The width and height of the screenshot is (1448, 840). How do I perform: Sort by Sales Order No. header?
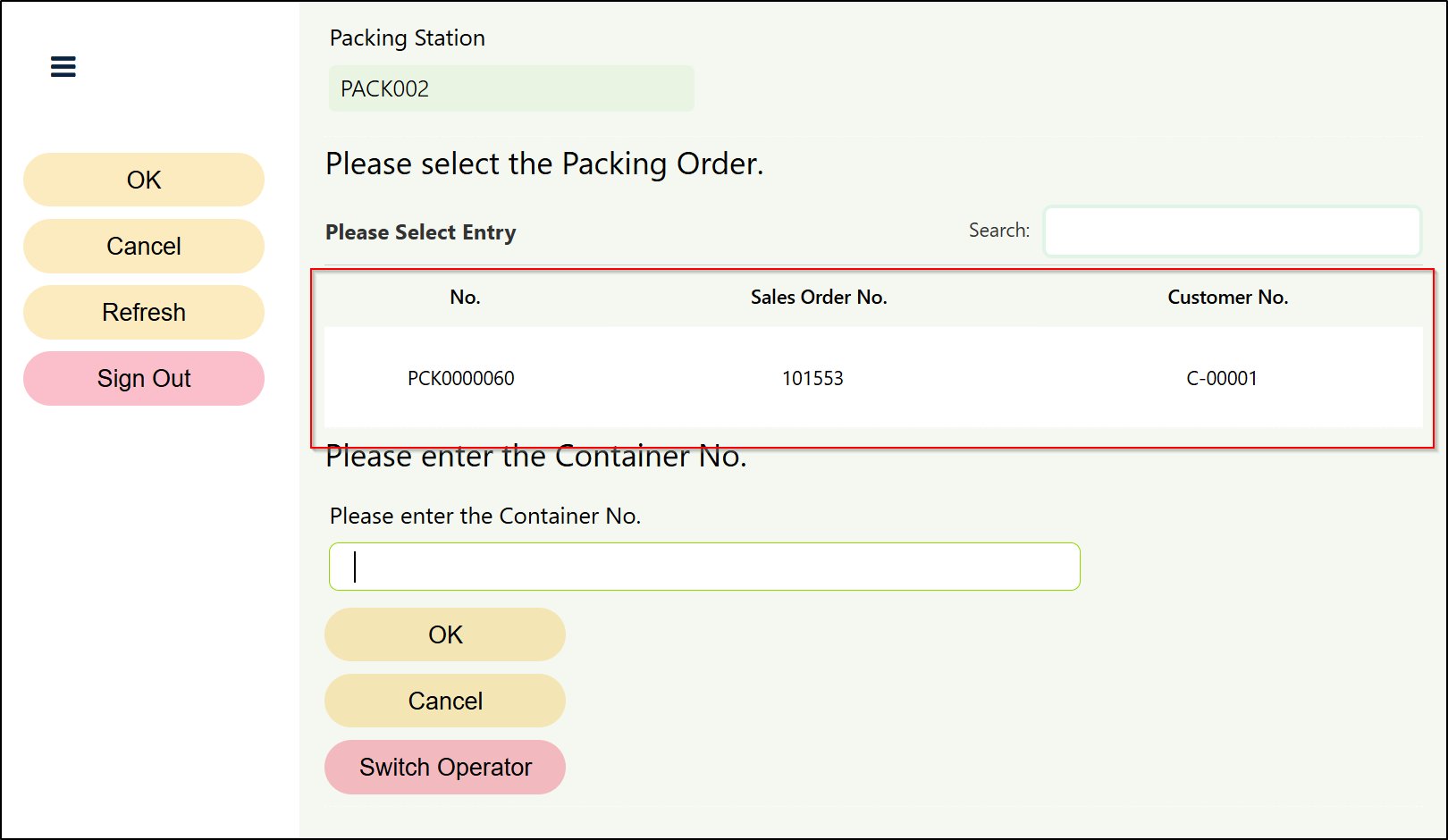(x=818, y=298)
